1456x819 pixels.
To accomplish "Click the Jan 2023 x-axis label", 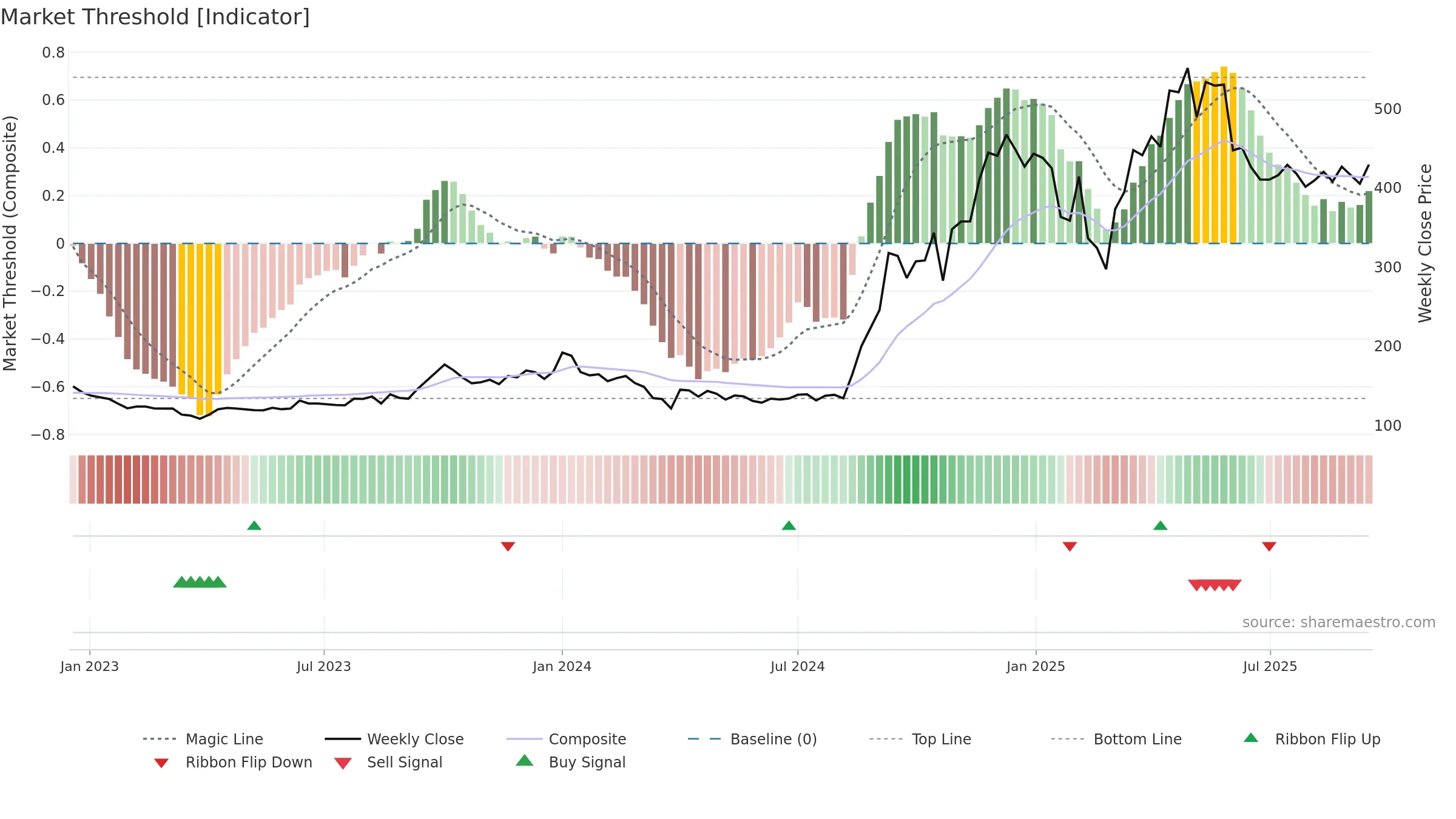I will pos(90,666).
